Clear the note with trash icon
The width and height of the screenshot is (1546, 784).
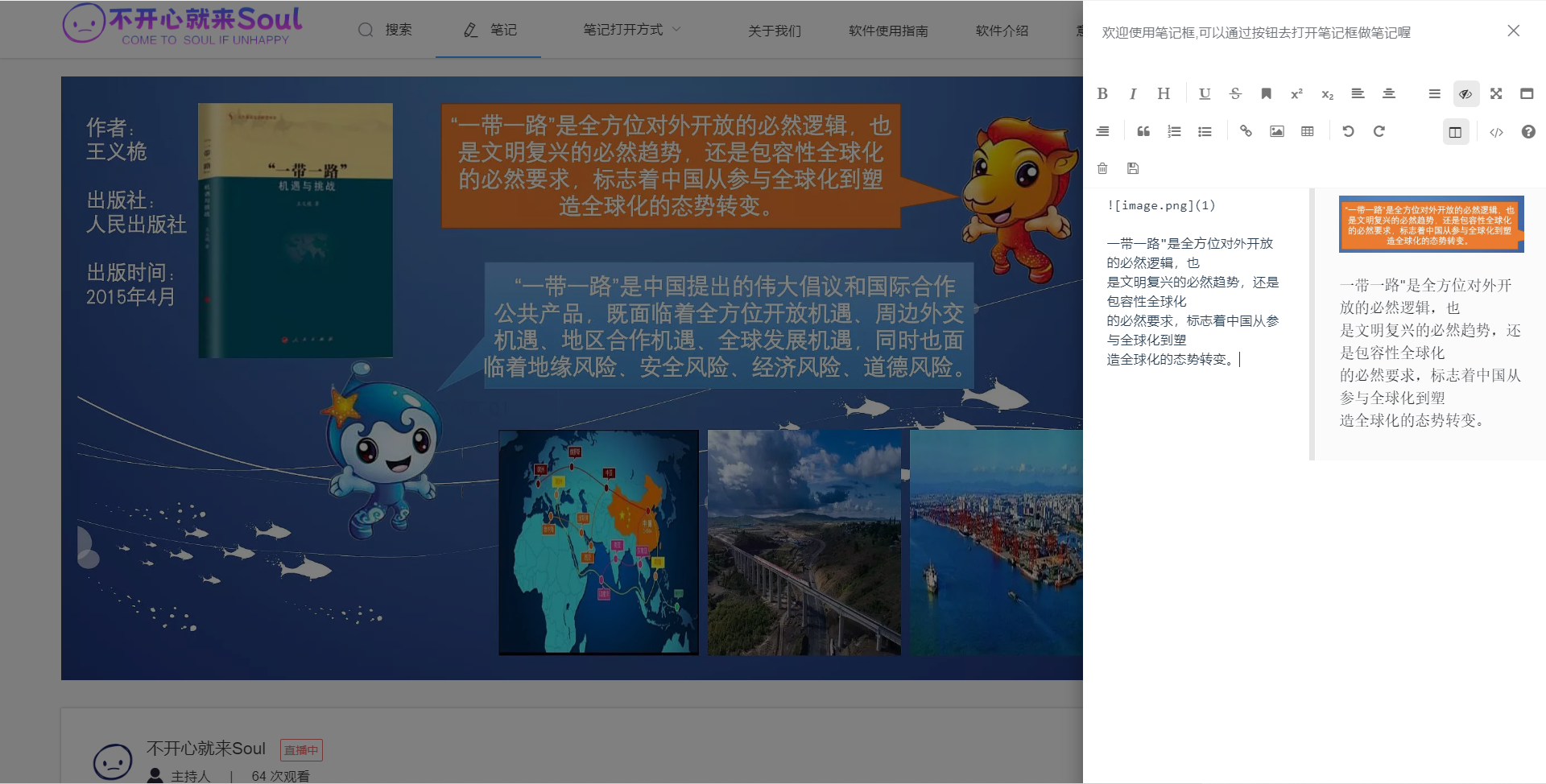[x=1102, y=168]
